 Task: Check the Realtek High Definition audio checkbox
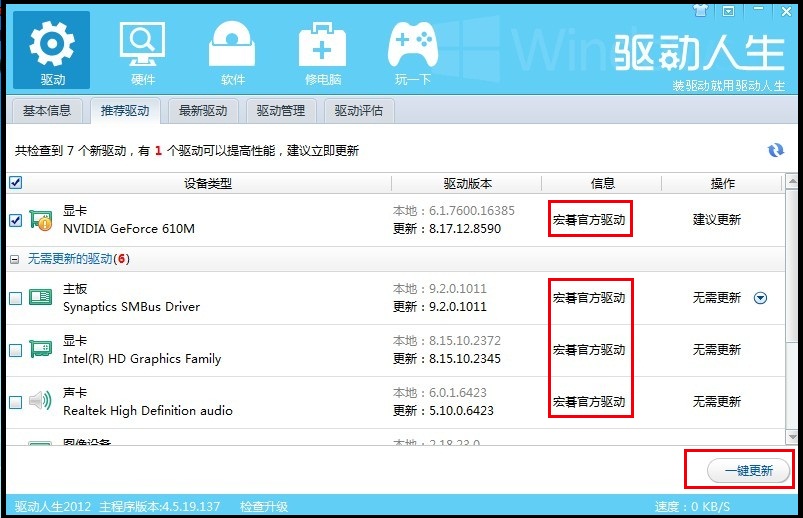(16, 402)
